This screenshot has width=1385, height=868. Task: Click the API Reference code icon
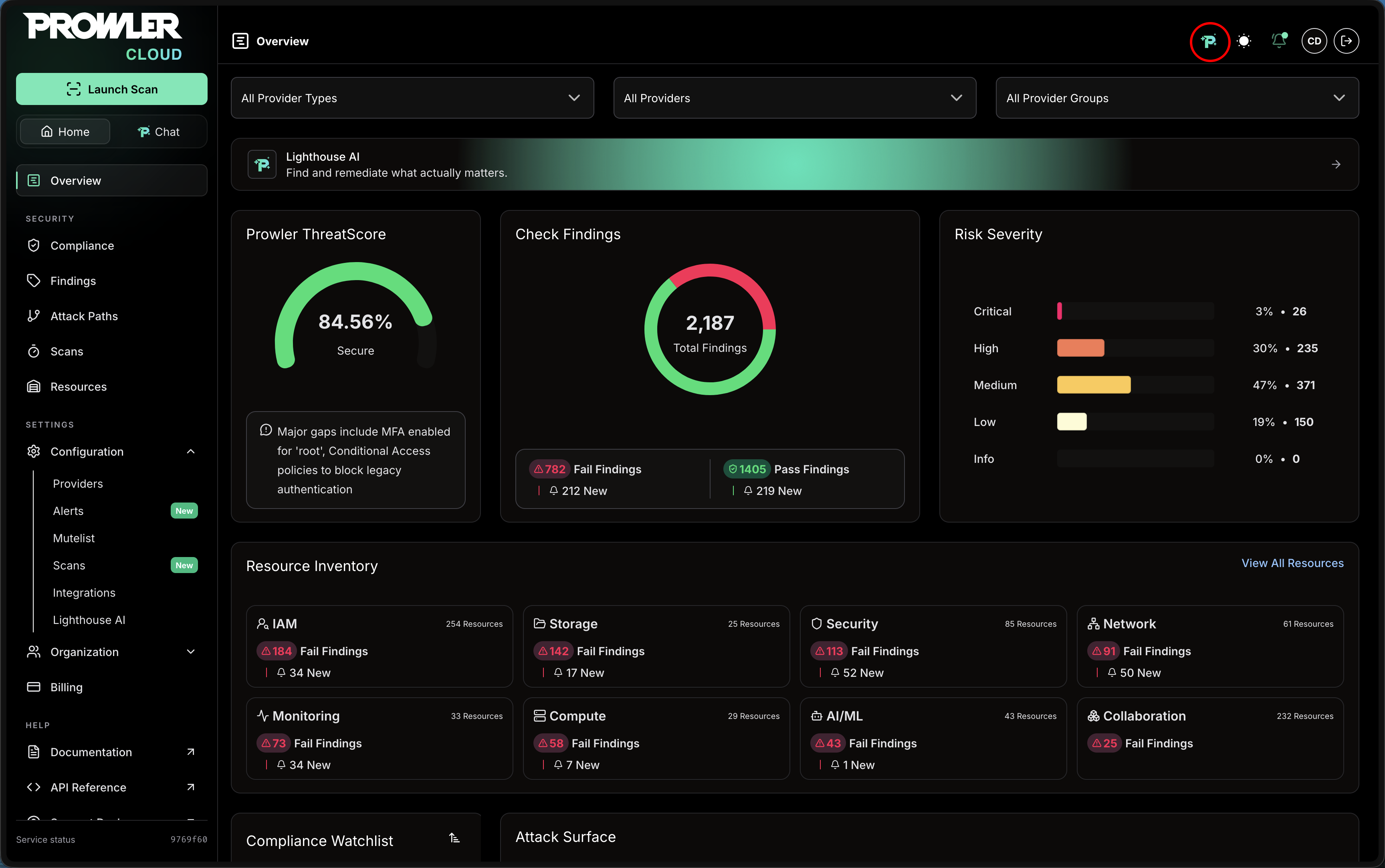coord(34,787)
